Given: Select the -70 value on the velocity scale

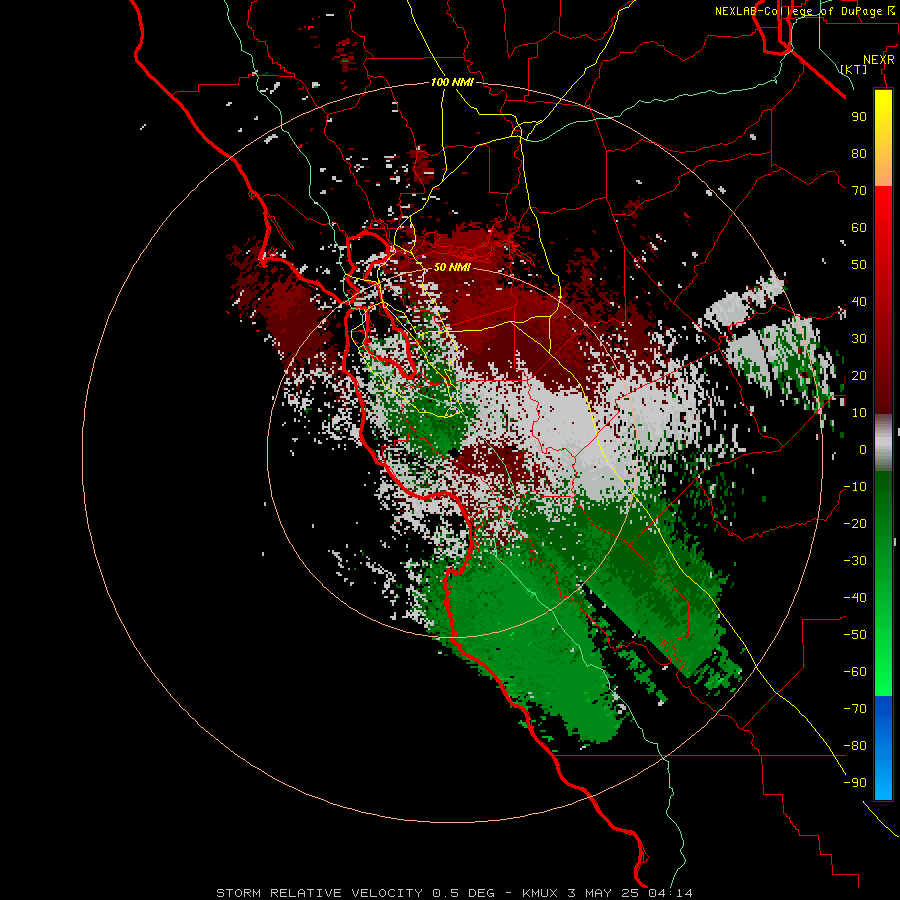Looking at the screenshot, I should tap(855, 709).
